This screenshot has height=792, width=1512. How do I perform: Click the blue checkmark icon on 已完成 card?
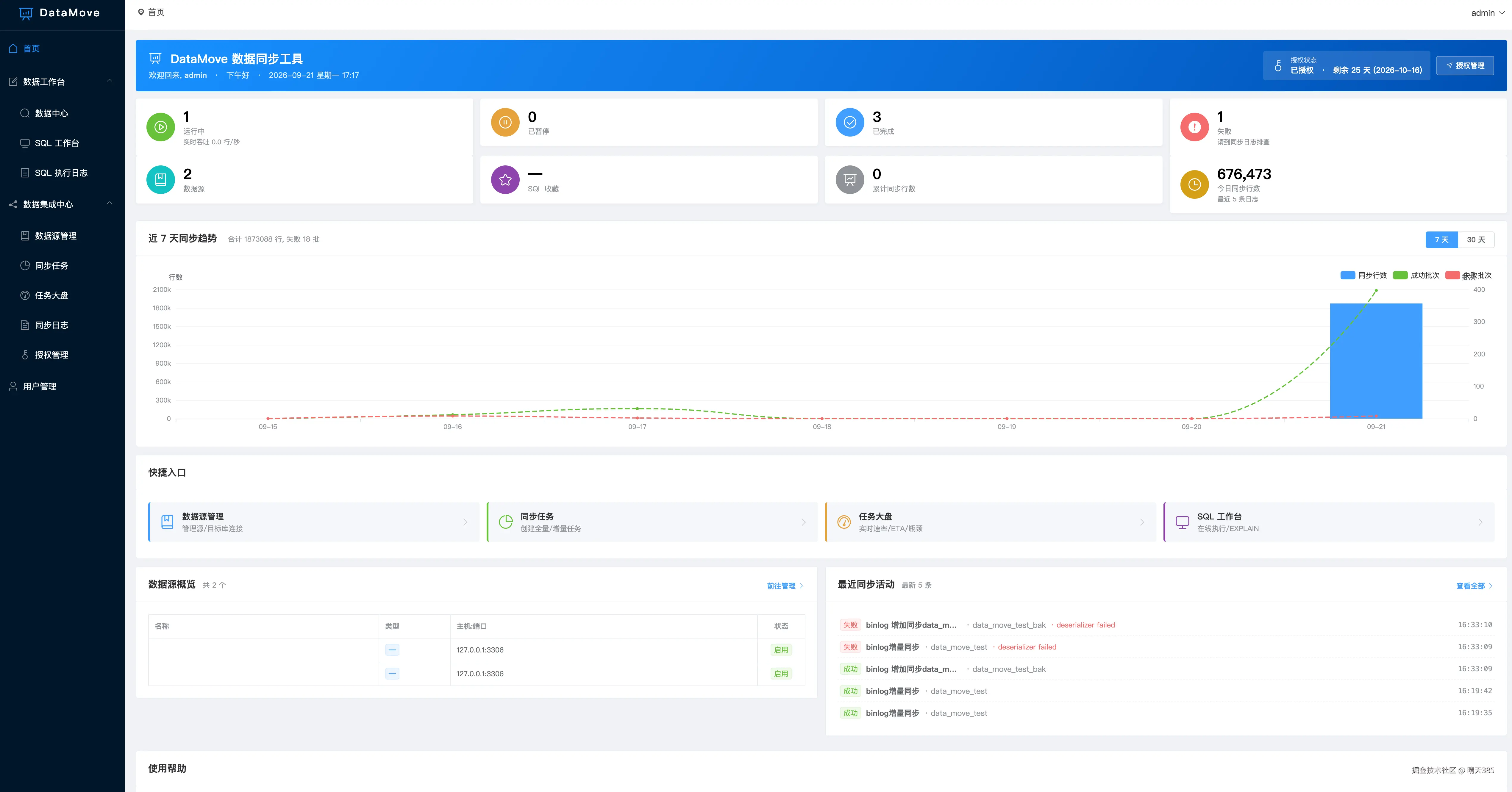click(849, 122)
